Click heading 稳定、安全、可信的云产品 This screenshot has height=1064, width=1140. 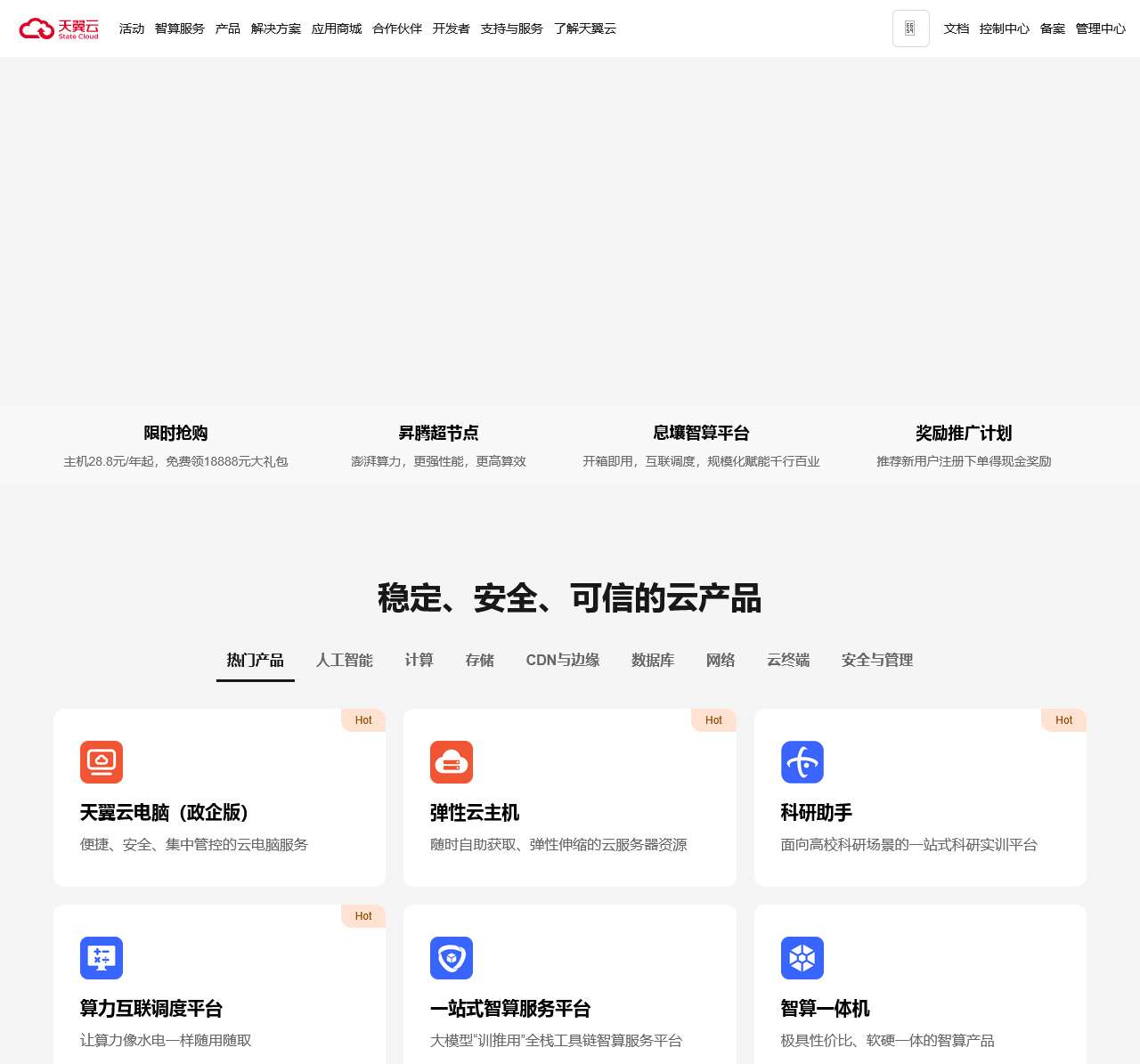(x=570, y=598)
